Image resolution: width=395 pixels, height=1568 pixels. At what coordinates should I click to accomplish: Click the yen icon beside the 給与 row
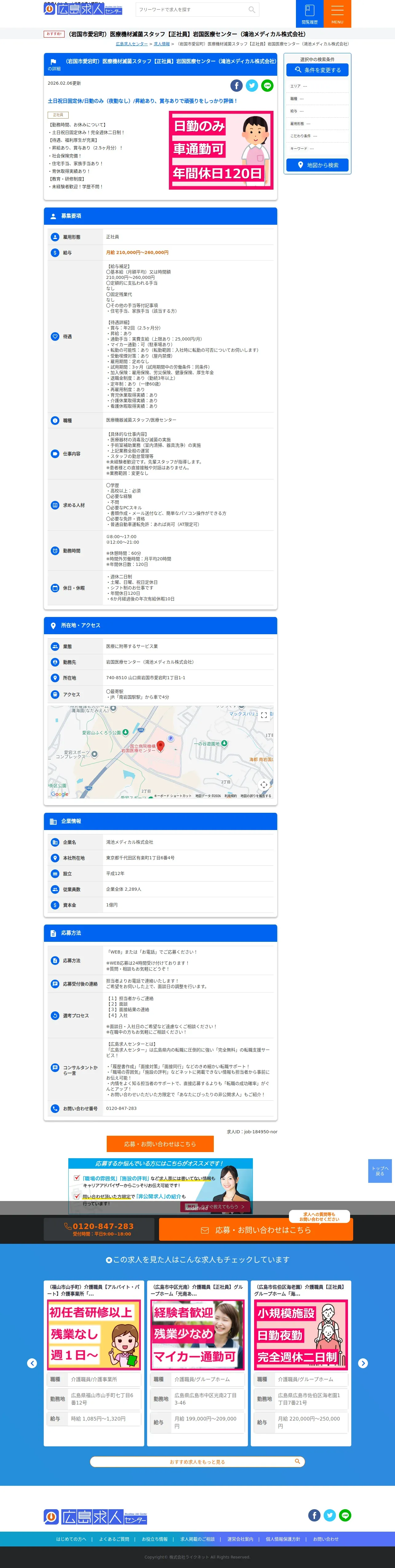click(55, 252)
